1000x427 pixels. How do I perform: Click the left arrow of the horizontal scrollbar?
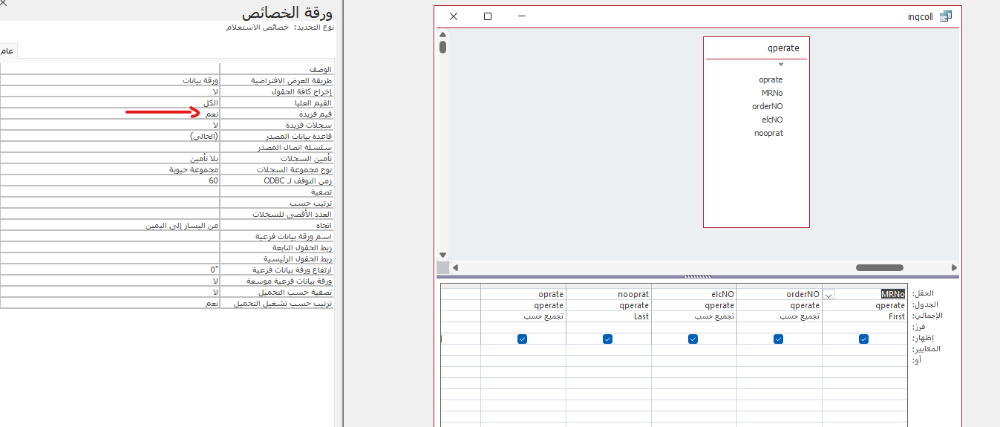[456, 267]
